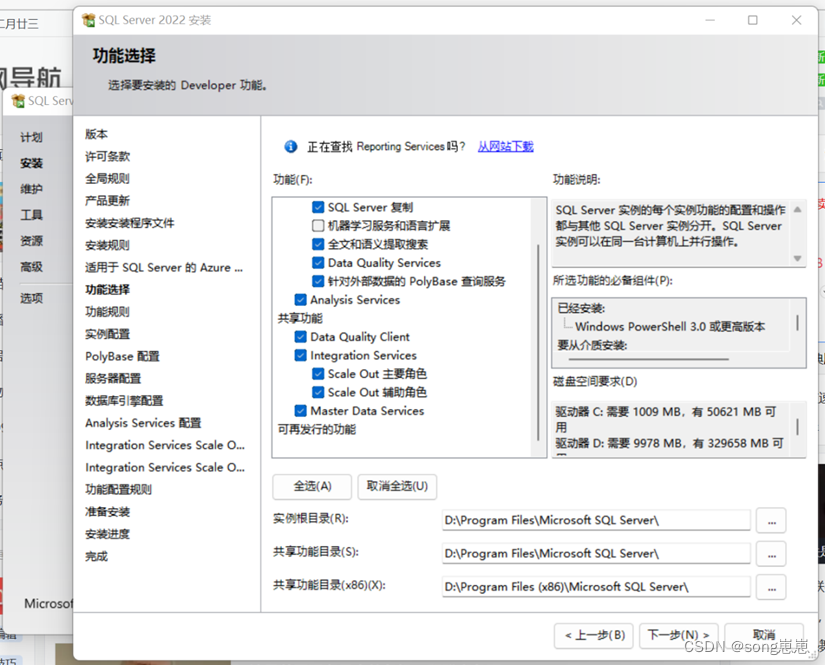Open 安装 in the background installer window
The height and width of the screenshot is (665, 825).
32,163
